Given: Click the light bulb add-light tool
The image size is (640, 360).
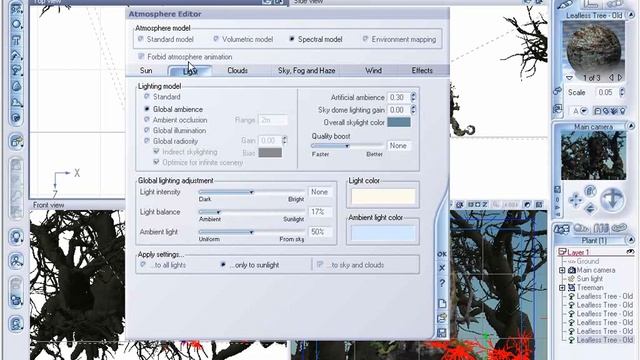Looking at the screenshot, I should [x=16, y=237].
